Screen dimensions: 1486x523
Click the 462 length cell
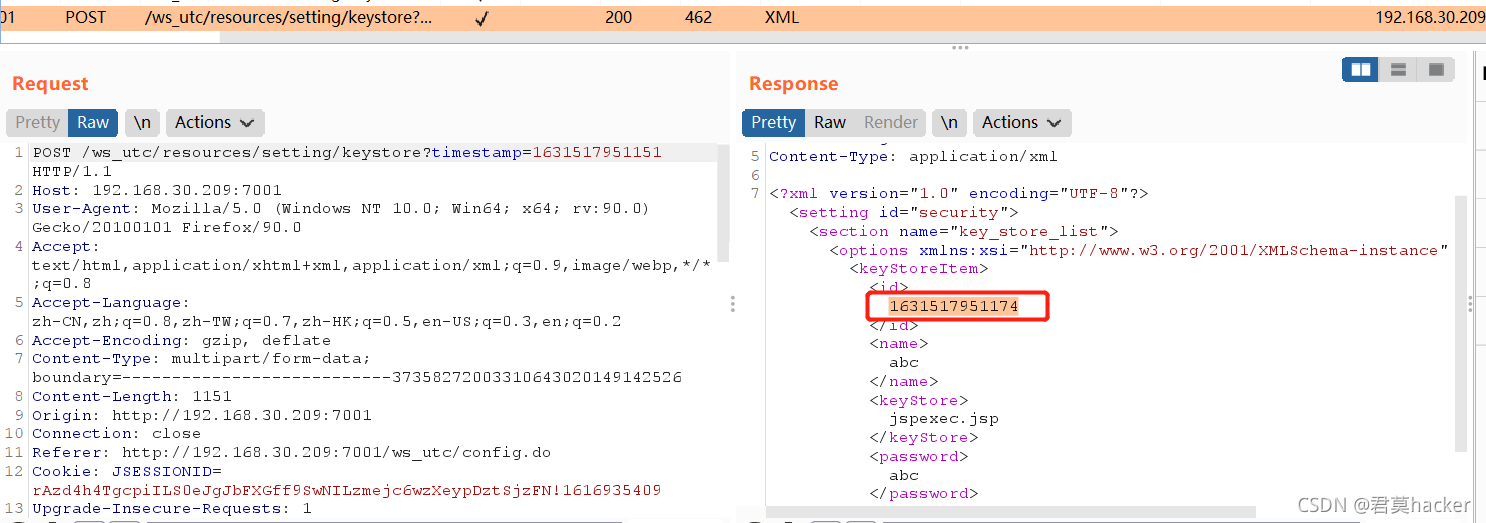coord(698,17)
